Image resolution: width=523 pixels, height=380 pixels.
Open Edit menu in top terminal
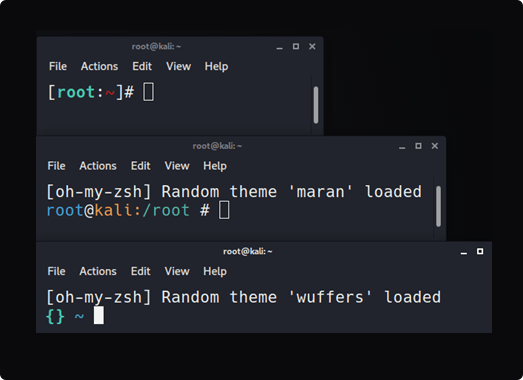[142, 66]
